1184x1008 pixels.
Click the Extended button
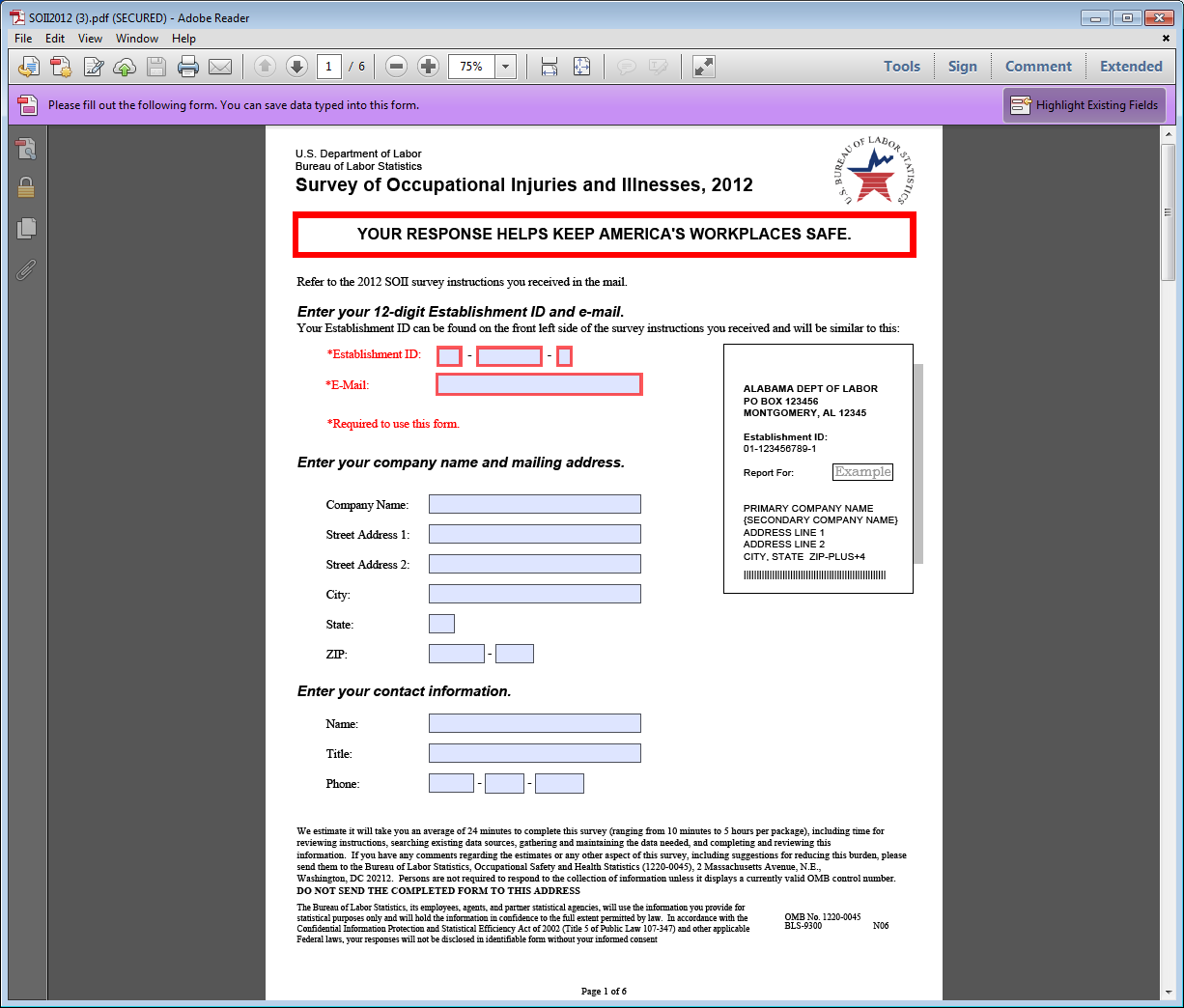(x=1131, y=67)
